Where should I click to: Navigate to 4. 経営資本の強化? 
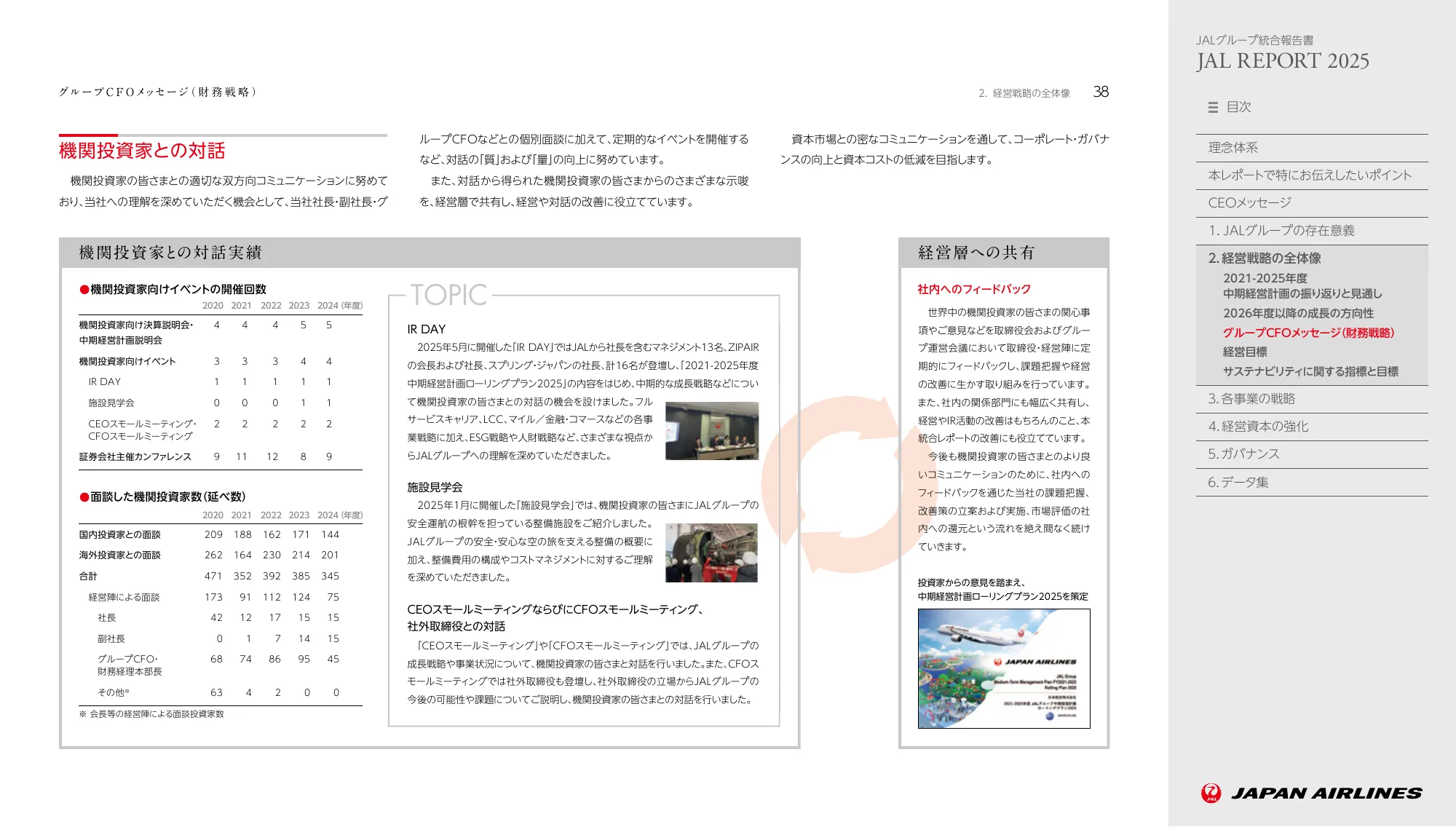pyautogui.click(x=1312, y=427)
